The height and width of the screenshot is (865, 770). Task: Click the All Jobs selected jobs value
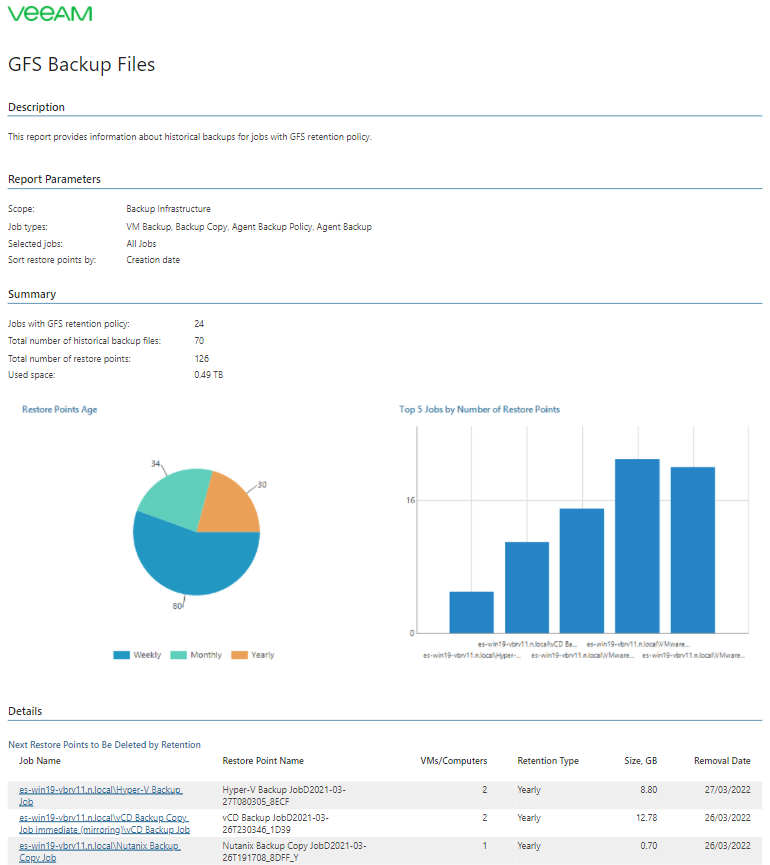click(141, 244)
